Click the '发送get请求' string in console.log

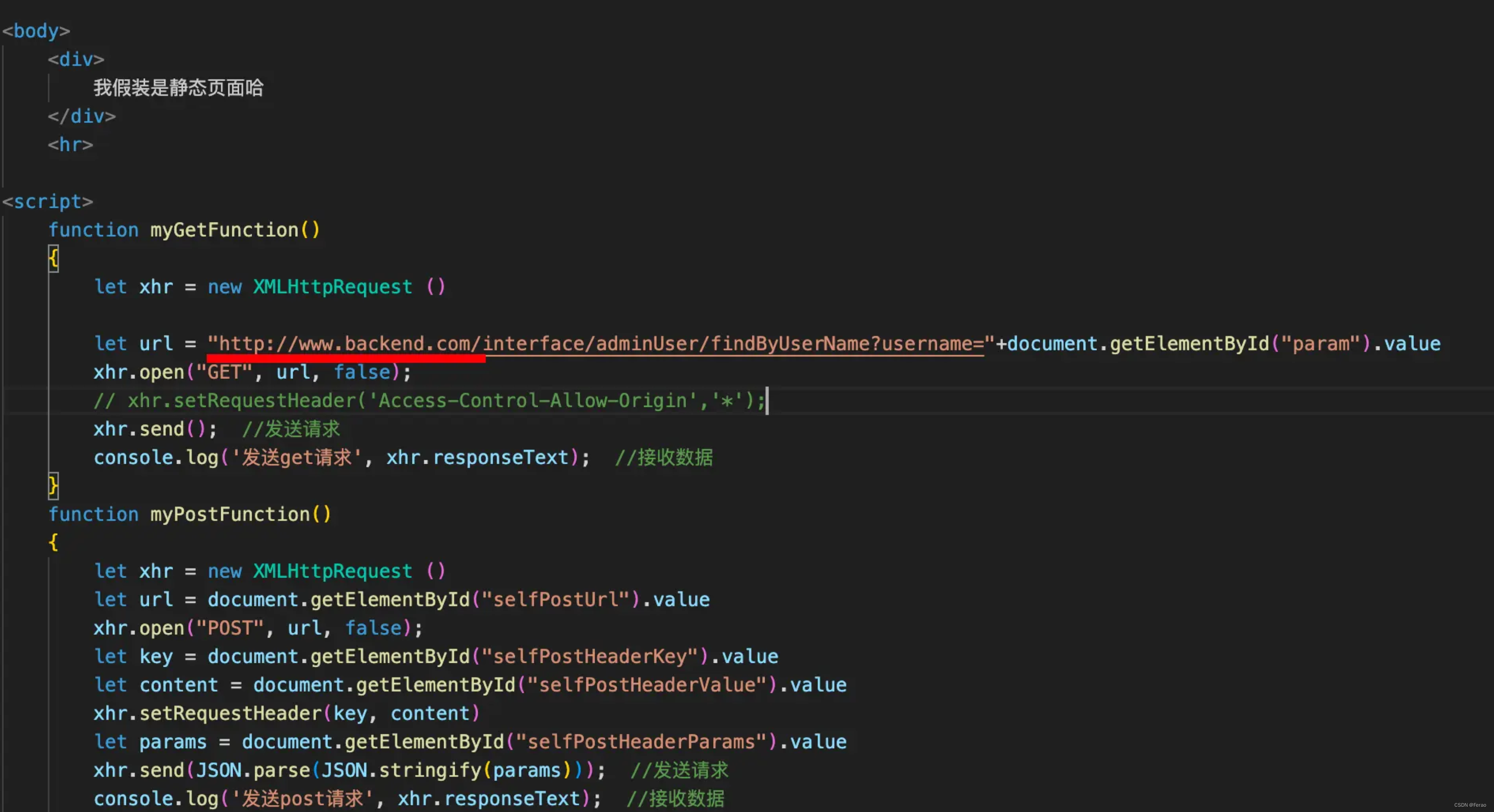[x=297, y=457]
